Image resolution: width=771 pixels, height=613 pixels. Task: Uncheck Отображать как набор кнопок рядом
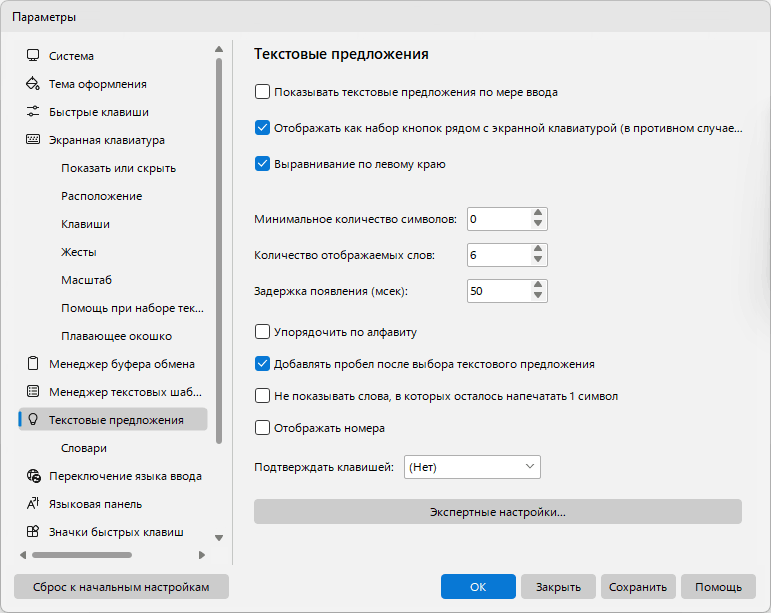pos(262,128)
